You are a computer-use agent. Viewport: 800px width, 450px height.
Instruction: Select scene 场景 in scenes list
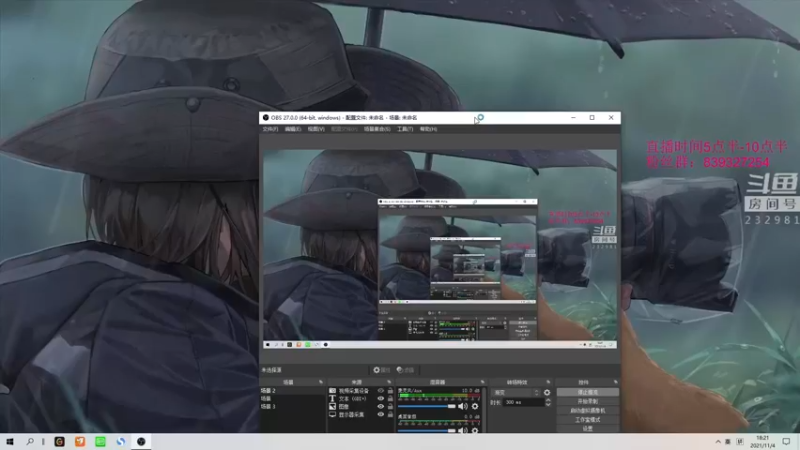(x=292, y=398)
